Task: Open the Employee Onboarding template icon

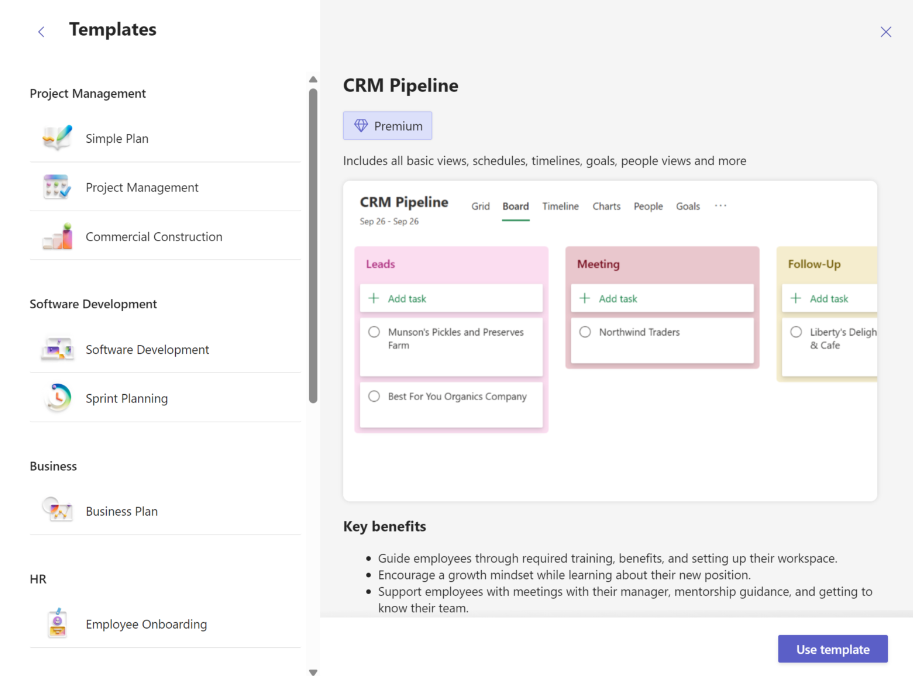Action: tap(57, 624)
